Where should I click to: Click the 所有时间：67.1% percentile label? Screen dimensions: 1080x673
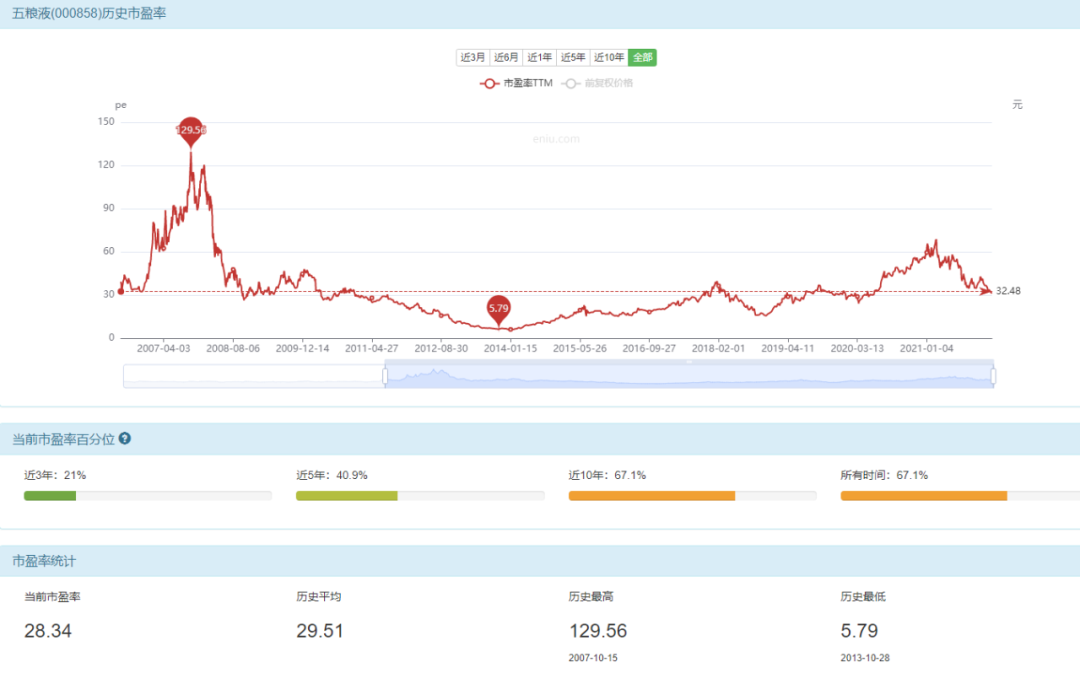(884, 475)
